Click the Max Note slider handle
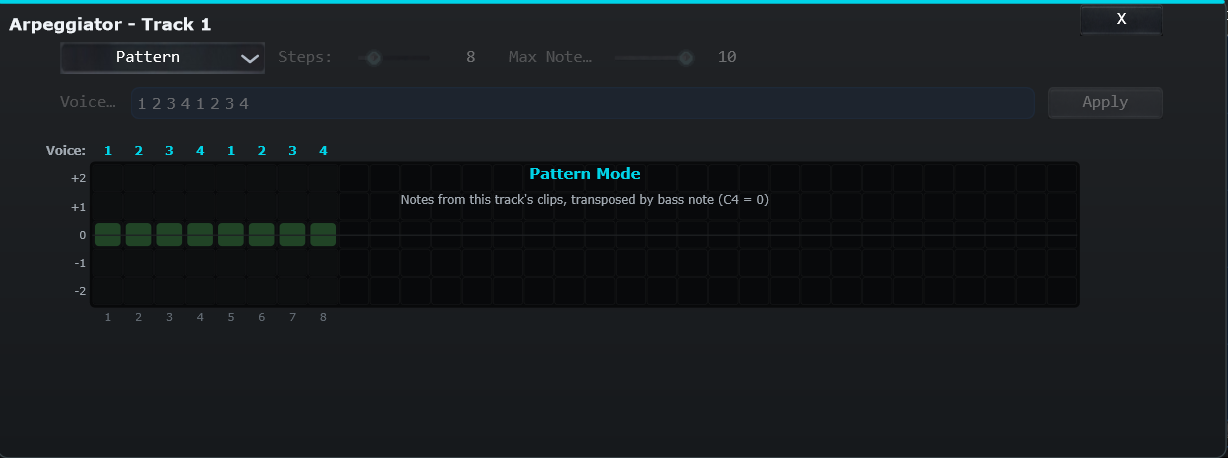This screenshot has height=458, width=1228. pyautogui.click(x=686, y=58)
